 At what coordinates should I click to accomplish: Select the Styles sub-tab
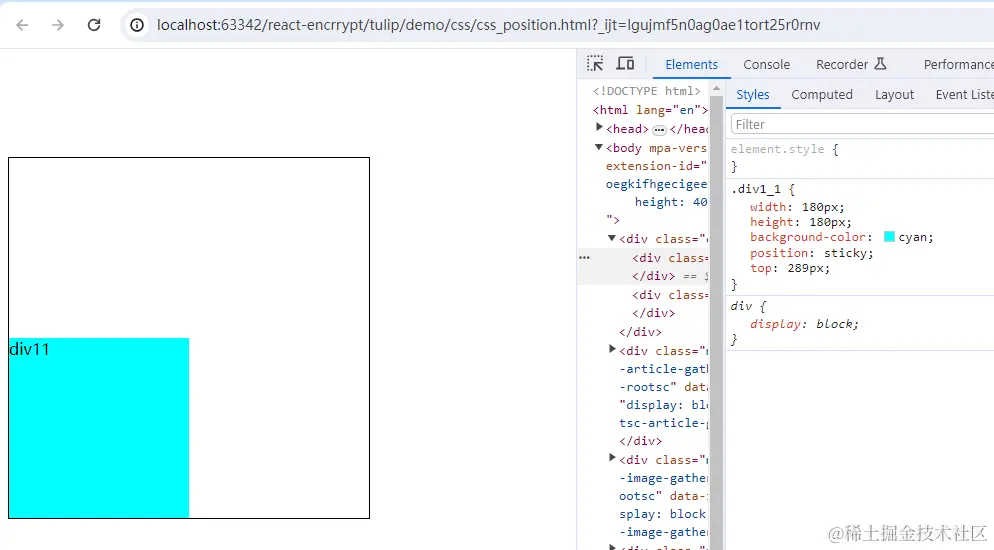752,94
